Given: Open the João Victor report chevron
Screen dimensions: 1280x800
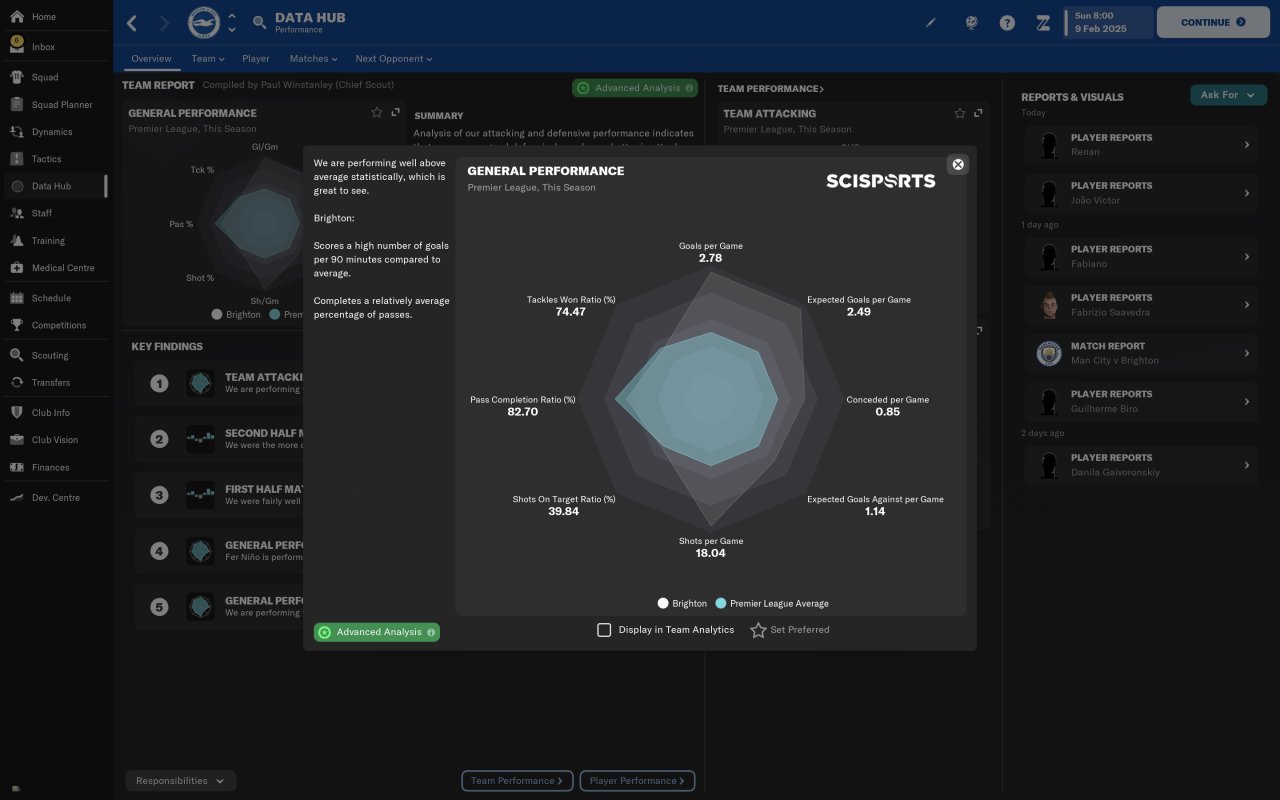Looking at the screenshot, I should point(1247,193).
